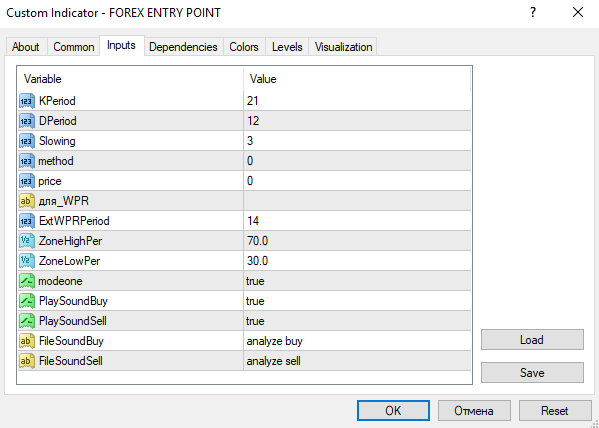
Task: Open the About tab
Action: (x=26, y=47)
